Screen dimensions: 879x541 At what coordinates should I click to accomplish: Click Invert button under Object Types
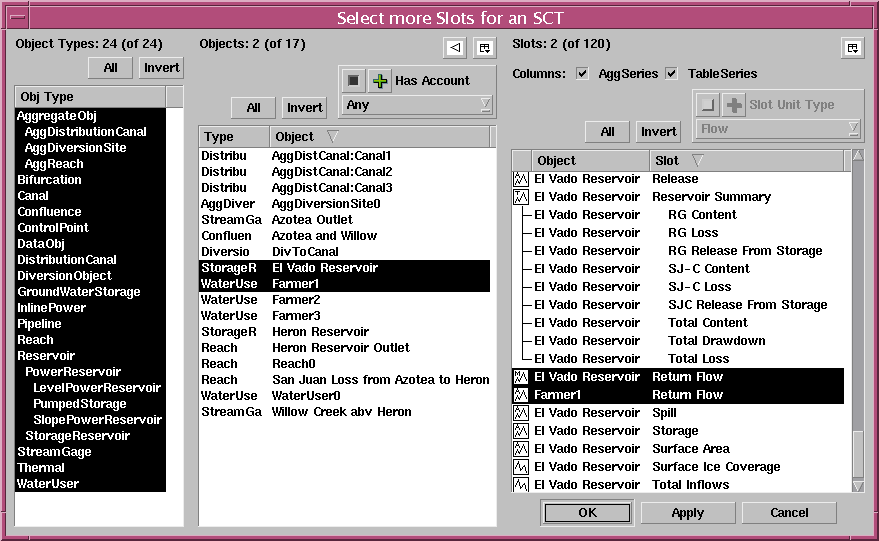161,68
